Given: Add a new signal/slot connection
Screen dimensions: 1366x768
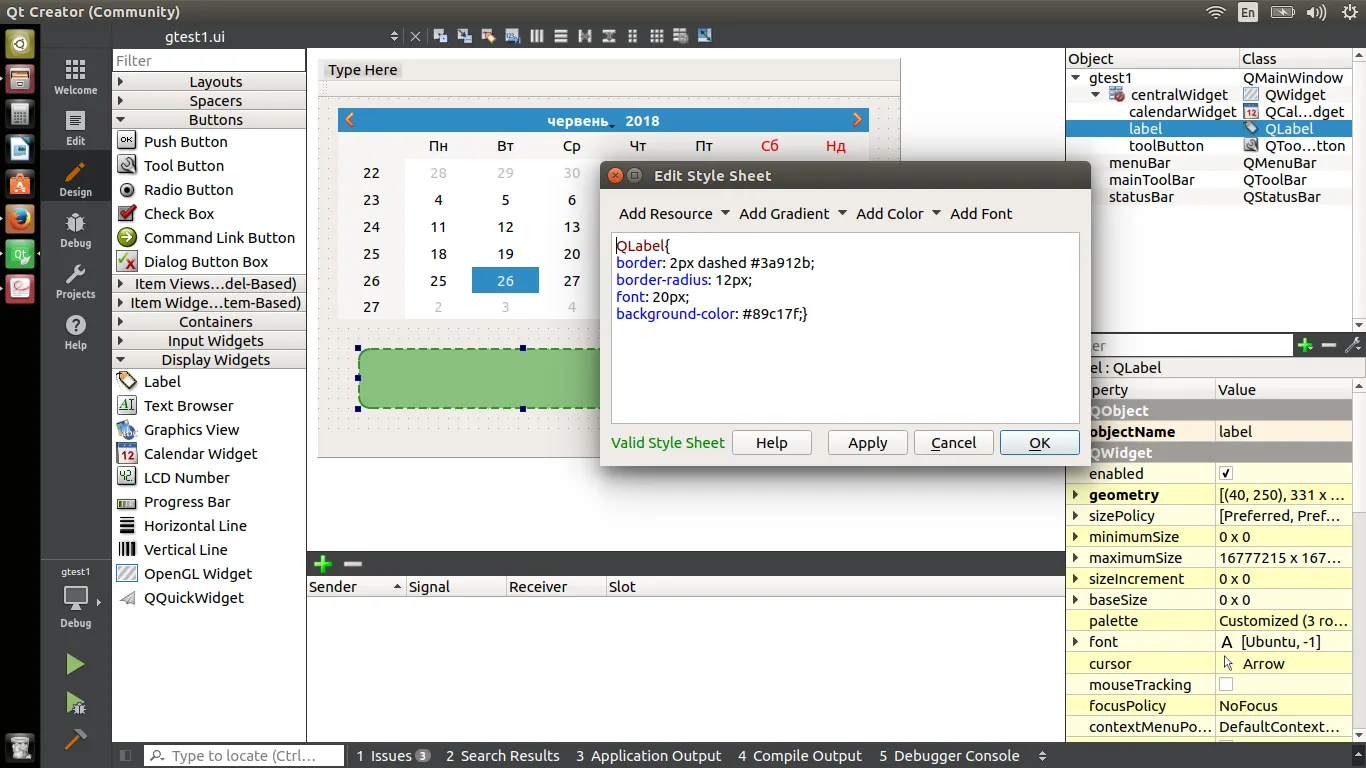Looking at the screenshot, I should coord(323,564).
